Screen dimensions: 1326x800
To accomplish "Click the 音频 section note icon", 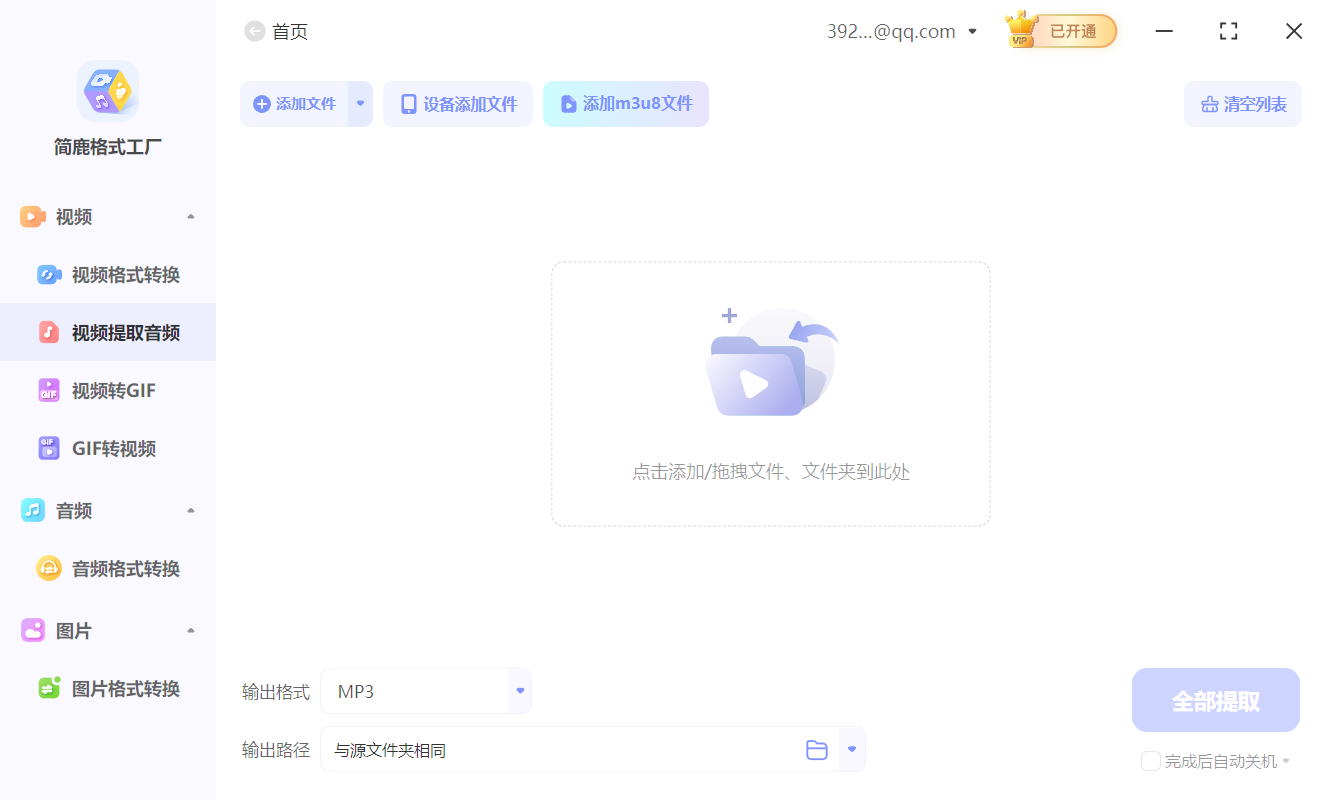I will tap(31, 510).
